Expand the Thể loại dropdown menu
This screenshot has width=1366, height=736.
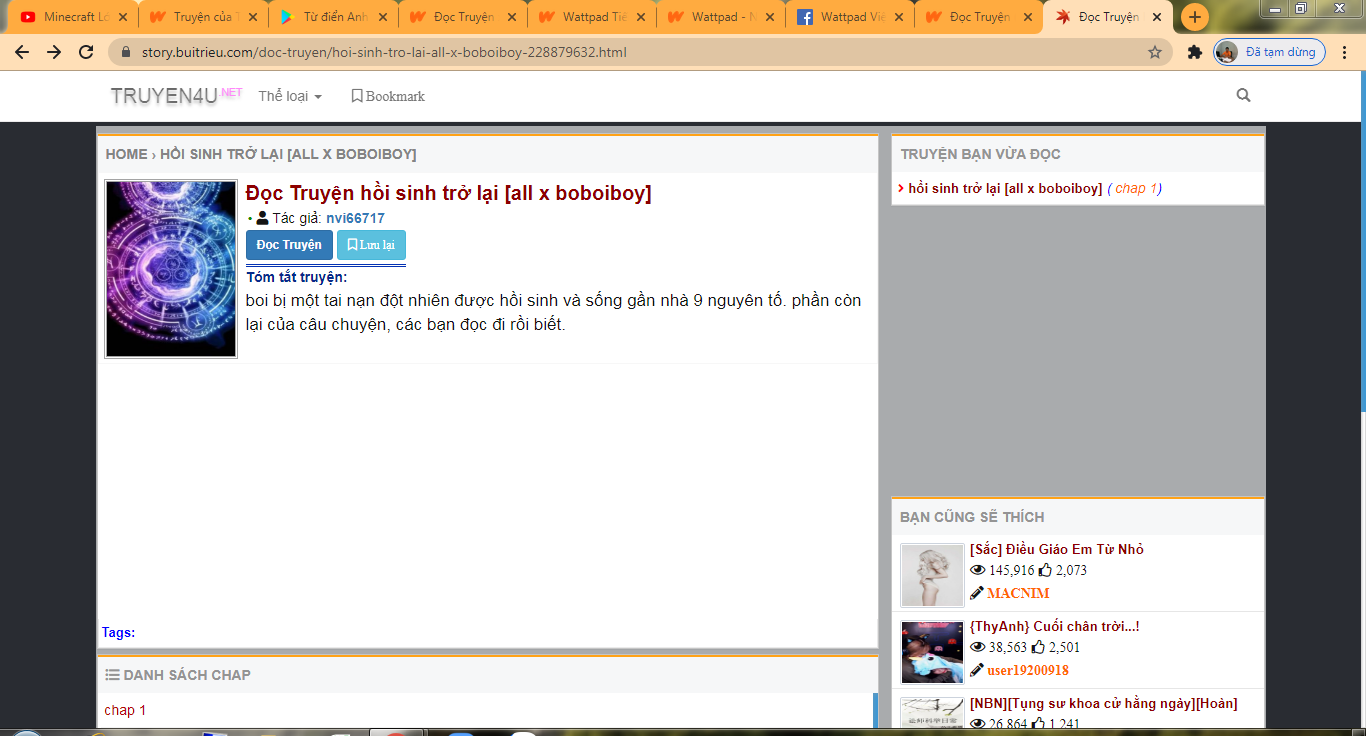pyautogui.click(x=290, y=96)
